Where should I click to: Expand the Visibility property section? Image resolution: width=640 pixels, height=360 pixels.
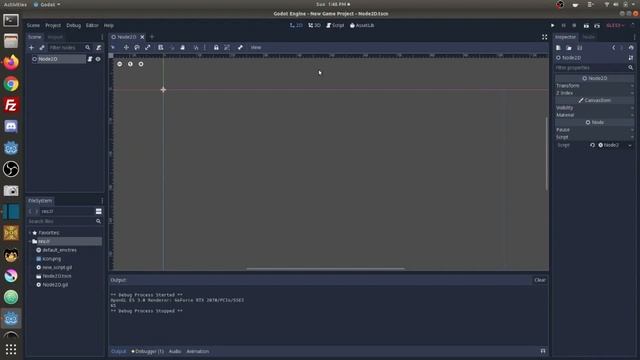(x=595, y=108)
